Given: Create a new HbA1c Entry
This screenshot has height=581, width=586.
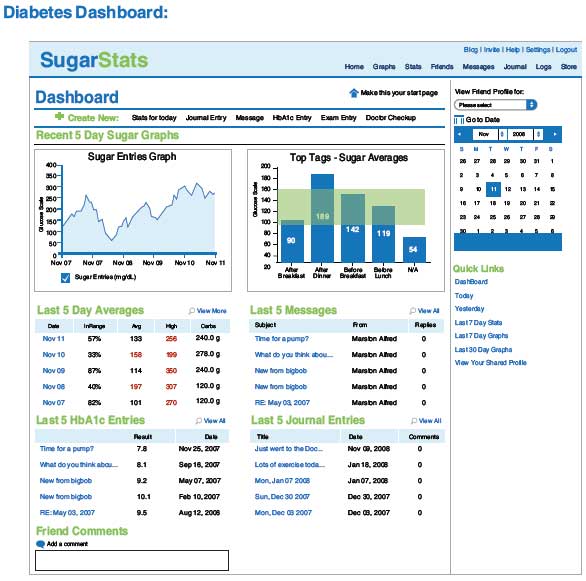Looking at the screenshot, I should click(x=292, y=118).
